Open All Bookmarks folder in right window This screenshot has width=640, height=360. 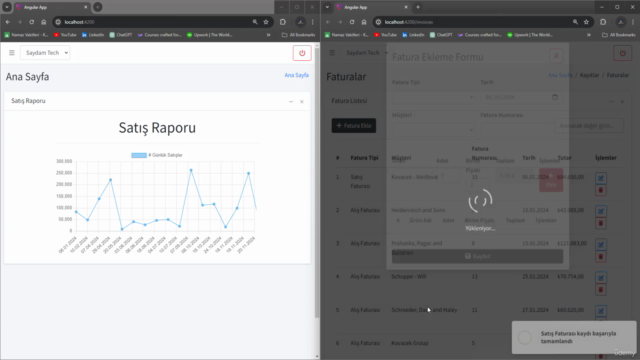coord(619,35)
